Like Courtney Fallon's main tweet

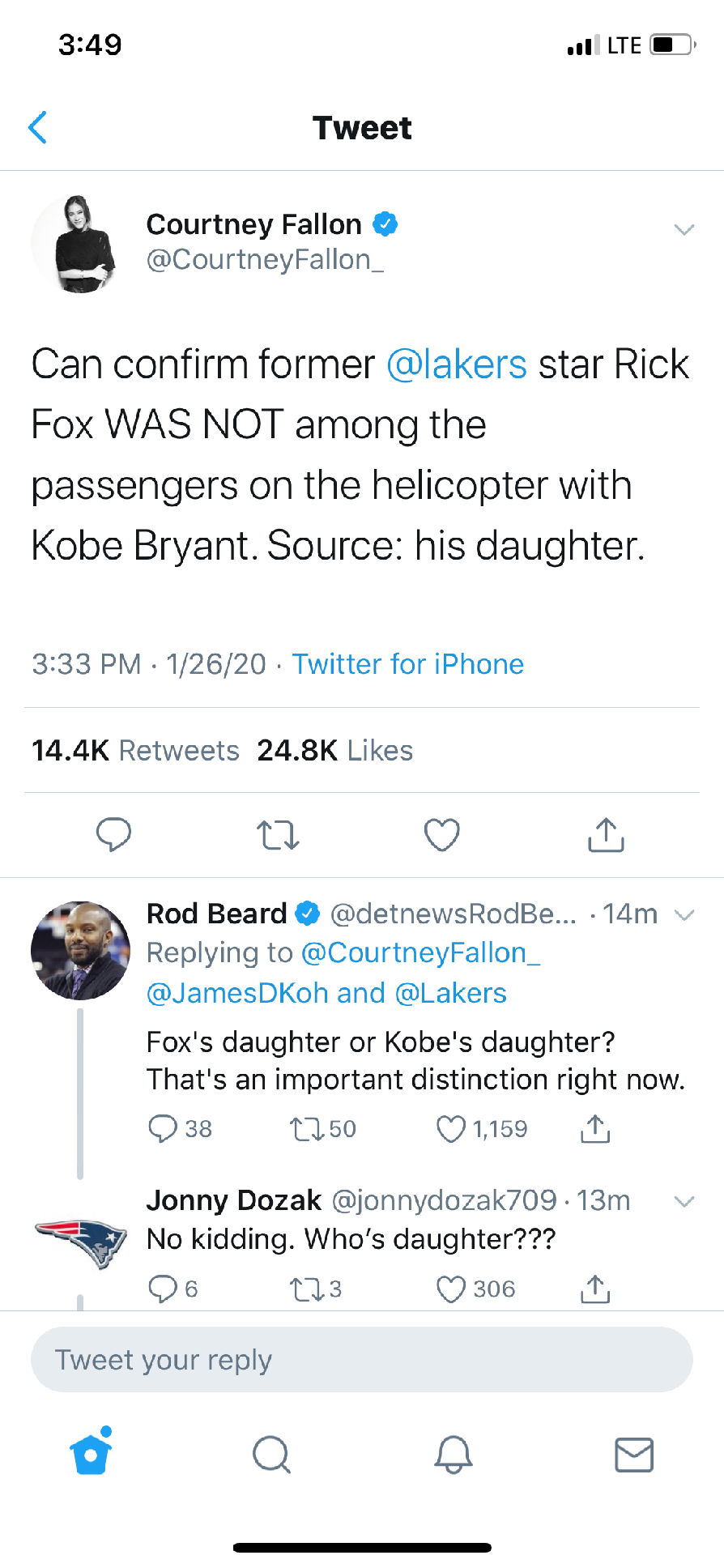(442, 835)
